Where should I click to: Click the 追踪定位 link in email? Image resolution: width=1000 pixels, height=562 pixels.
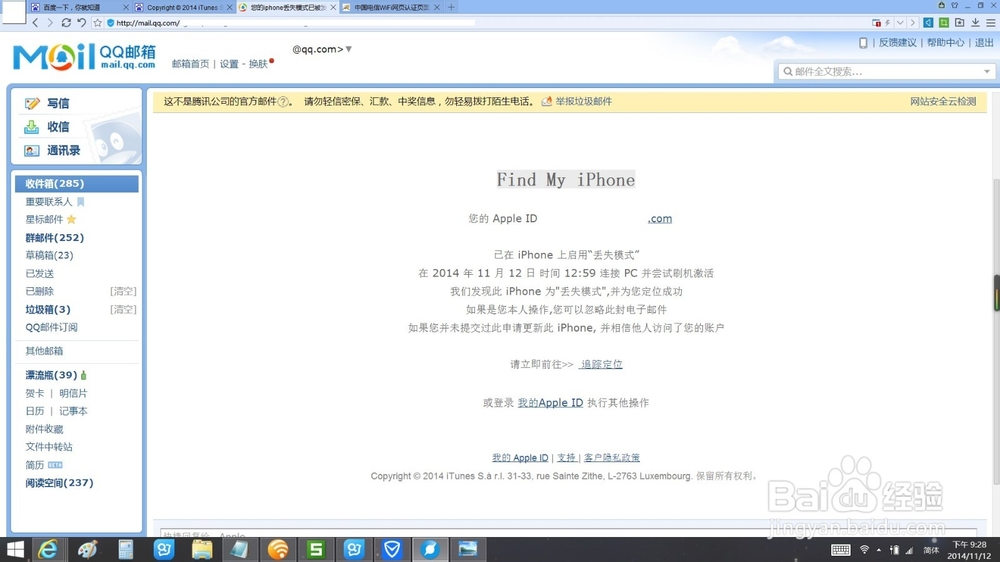click(x=601, y=364)
